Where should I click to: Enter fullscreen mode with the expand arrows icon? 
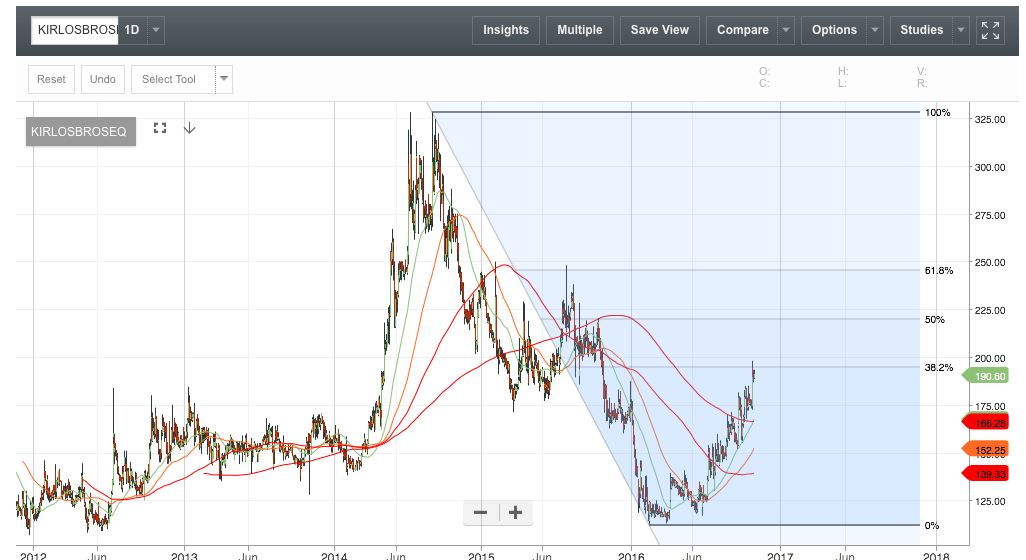990,30
